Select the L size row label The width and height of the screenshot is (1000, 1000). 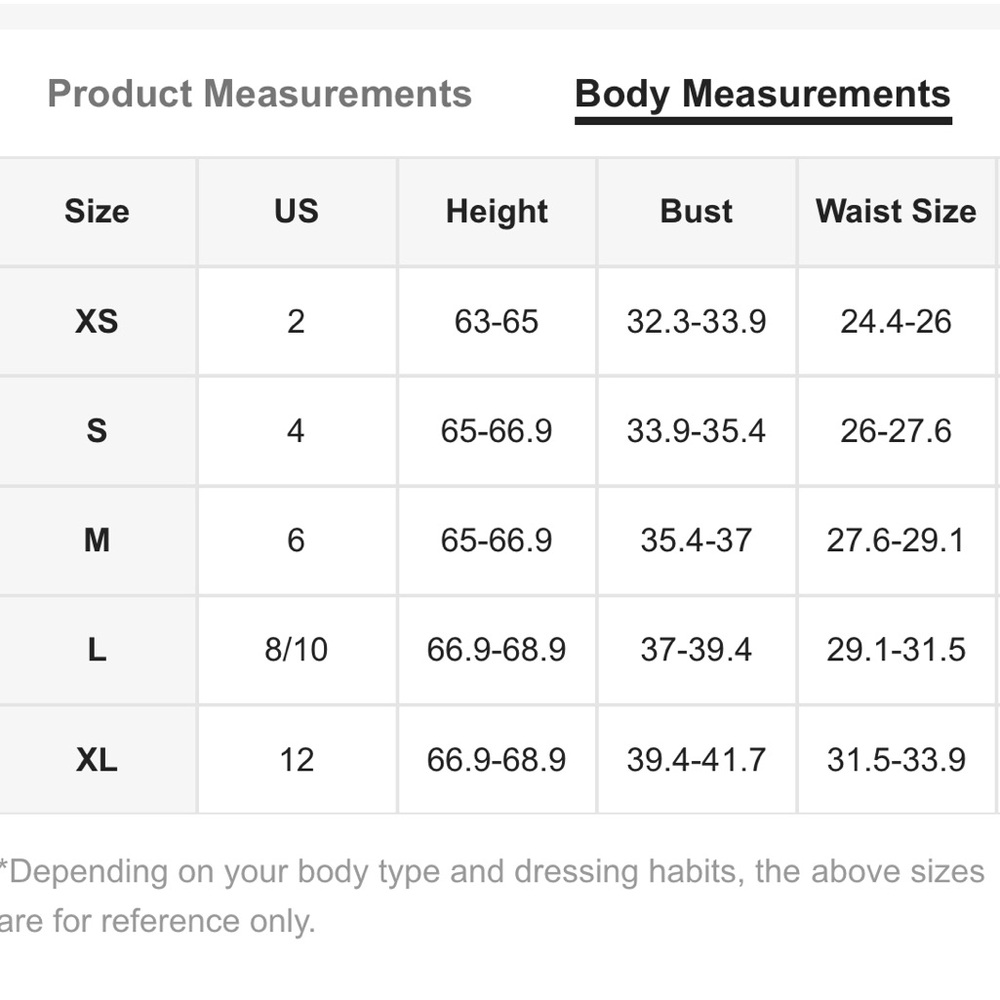tap(97, 650)
